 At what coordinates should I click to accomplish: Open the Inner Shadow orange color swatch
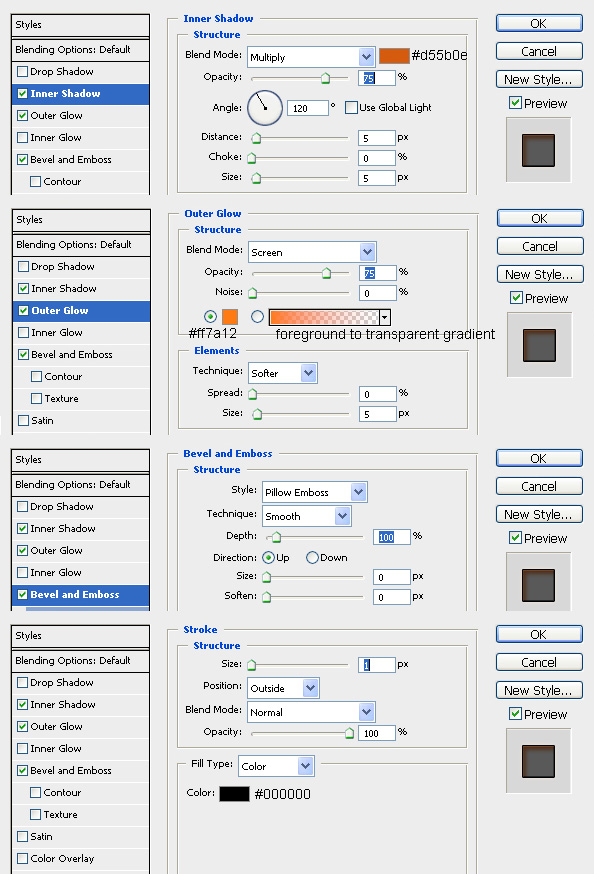click(394, 56)
